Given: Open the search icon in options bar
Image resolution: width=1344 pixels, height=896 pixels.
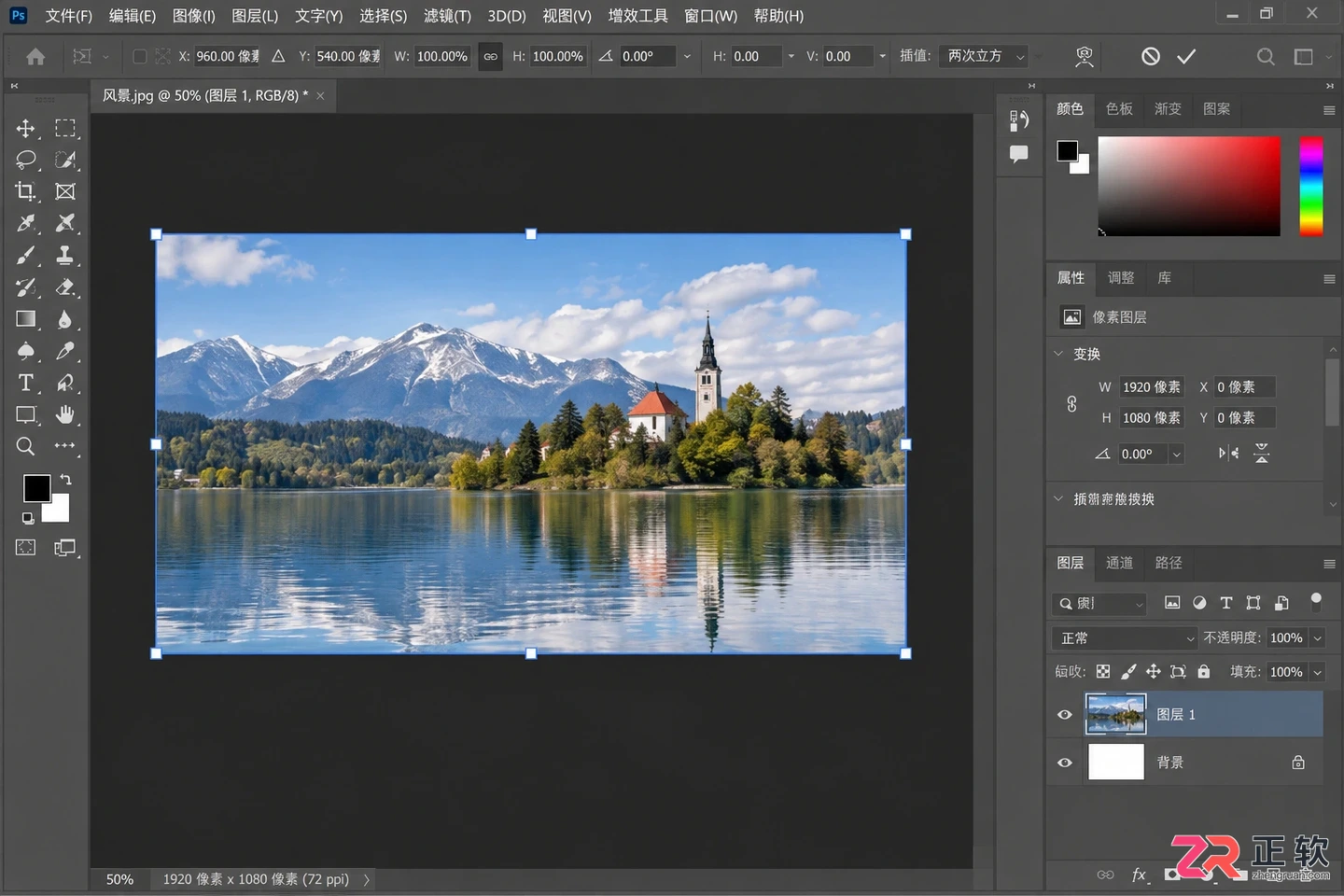Looking at the screenshot, I should pyautogui.click(x=1266, y=57).
